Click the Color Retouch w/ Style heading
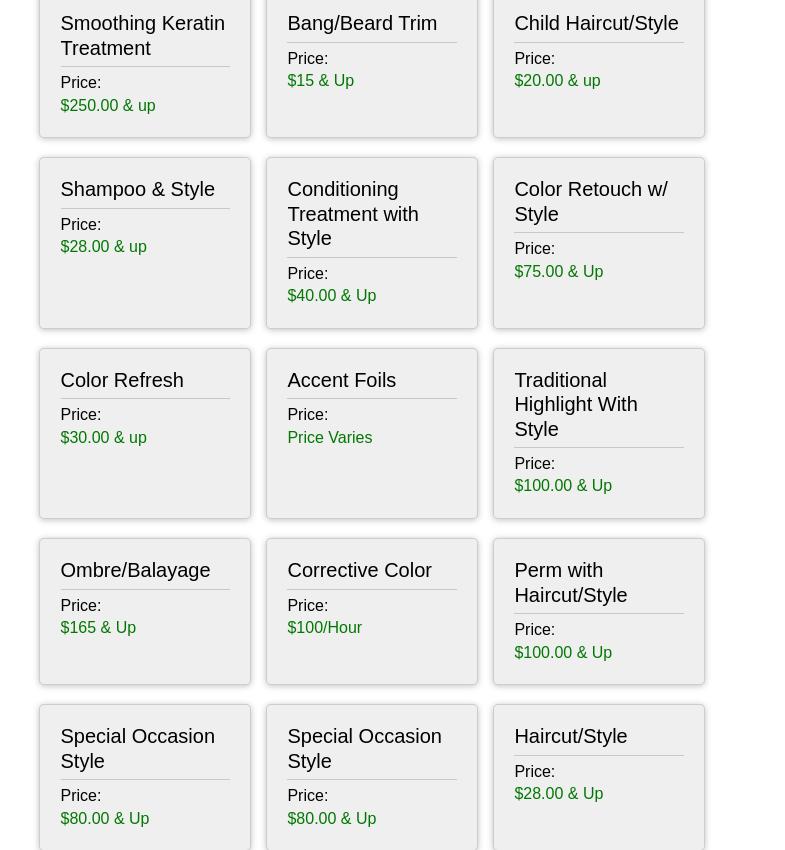785x850 pixels. pos(590,201)
